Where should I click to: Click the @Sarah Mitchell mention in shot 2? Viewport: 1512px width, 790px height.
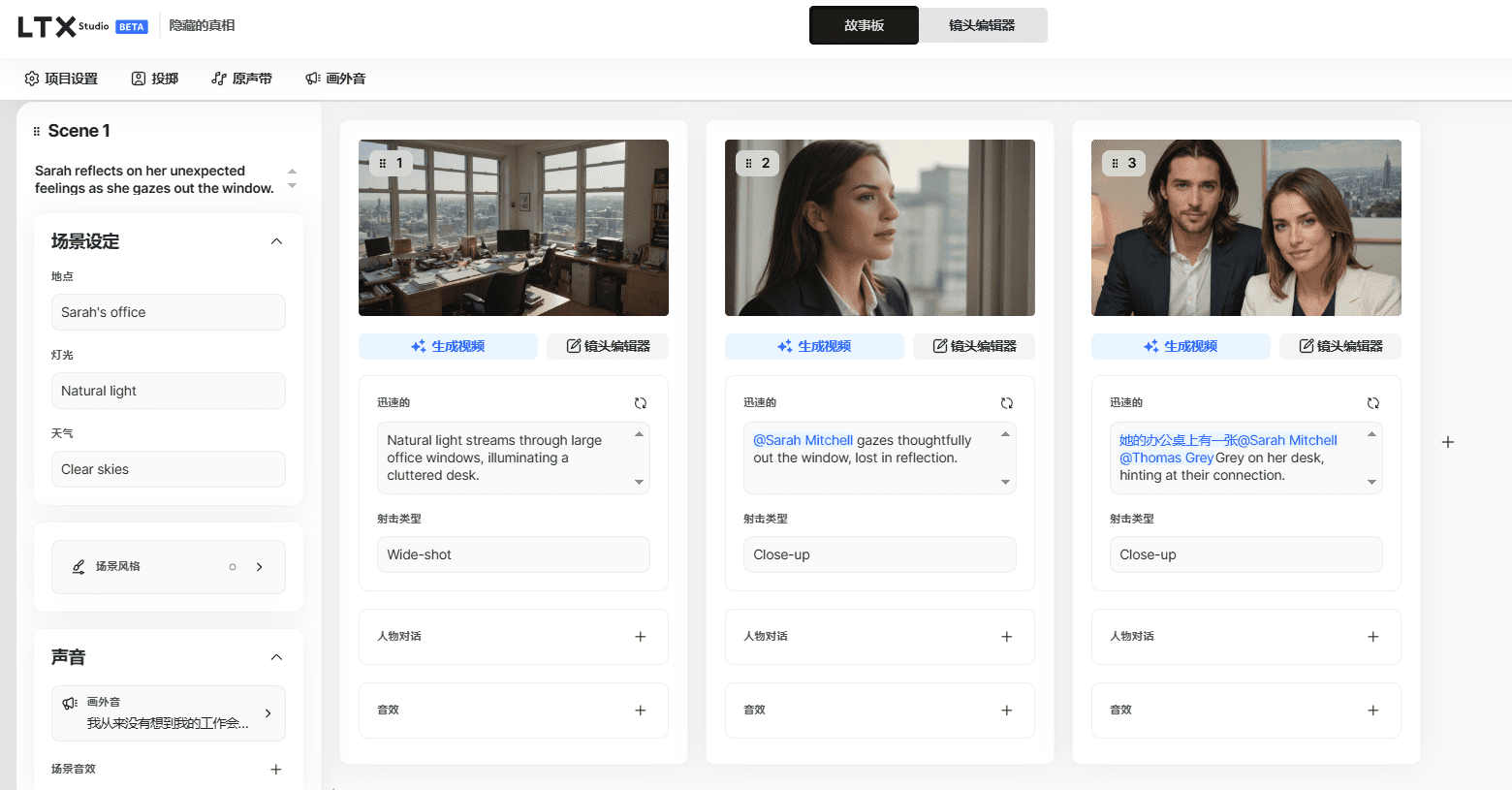coord(803,440)
